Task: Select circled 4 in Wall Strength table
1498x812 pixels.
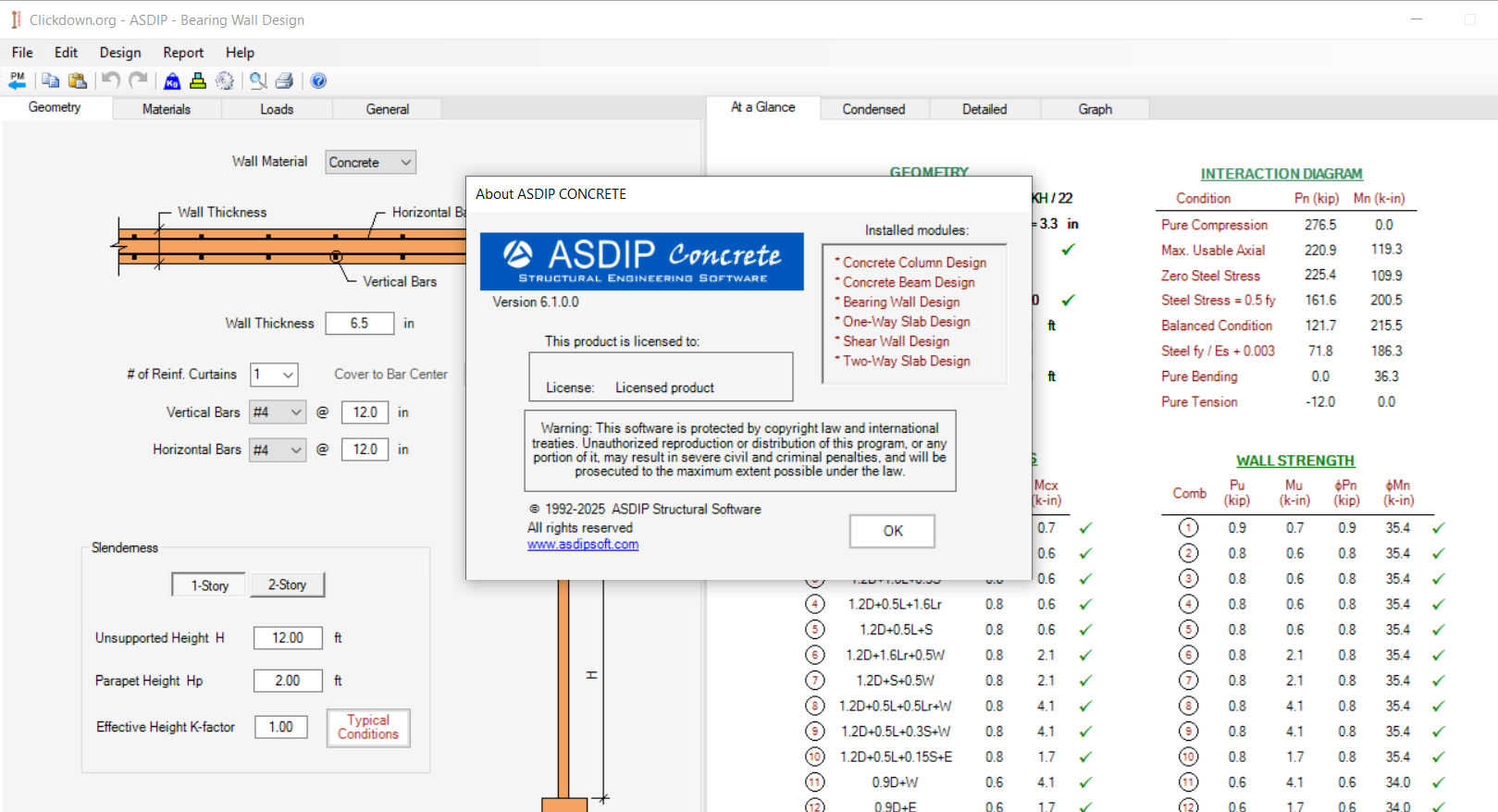Action: 1188,604
